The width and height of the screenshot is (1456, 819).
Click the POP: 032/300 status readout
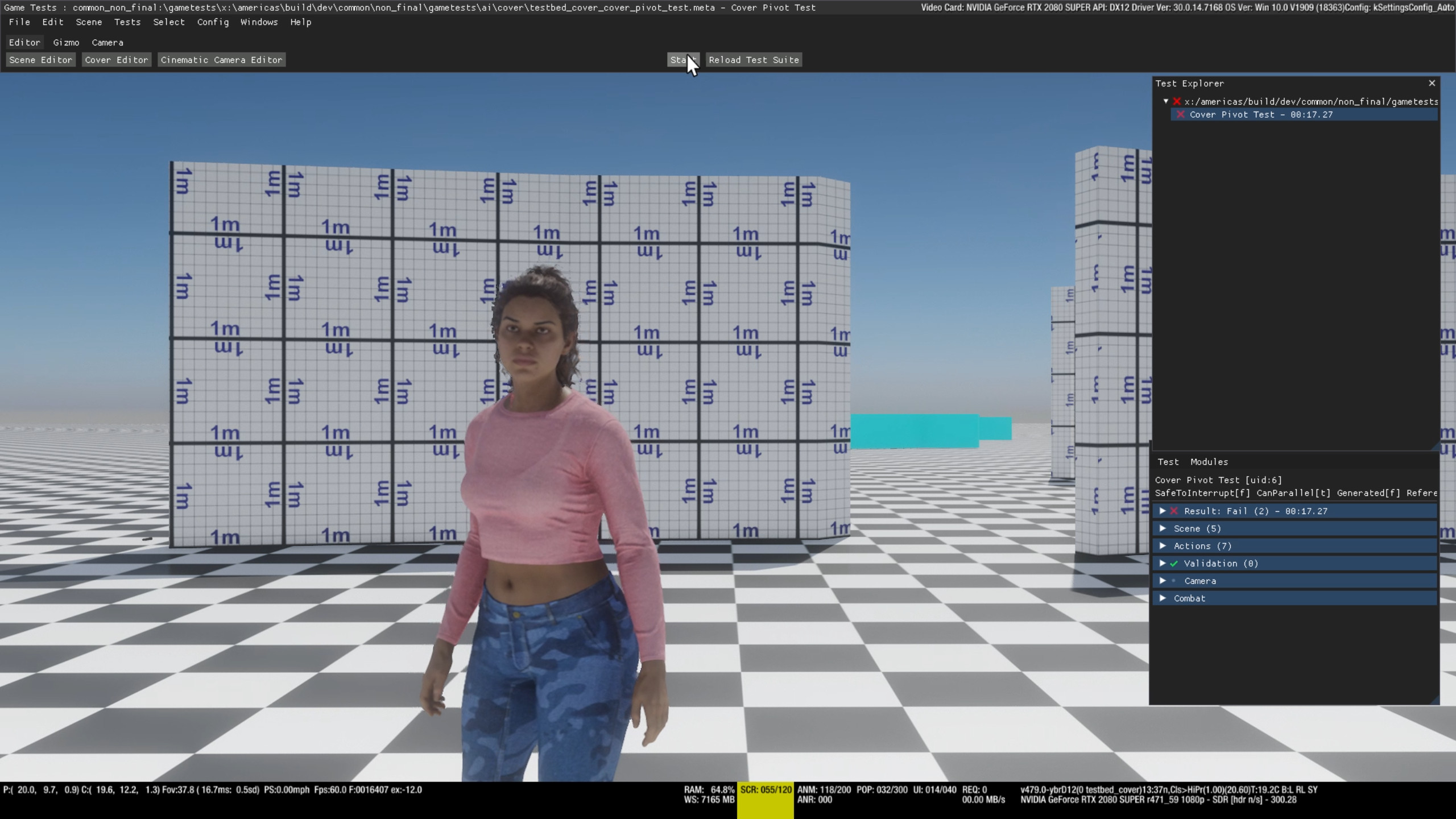point(882,790)
